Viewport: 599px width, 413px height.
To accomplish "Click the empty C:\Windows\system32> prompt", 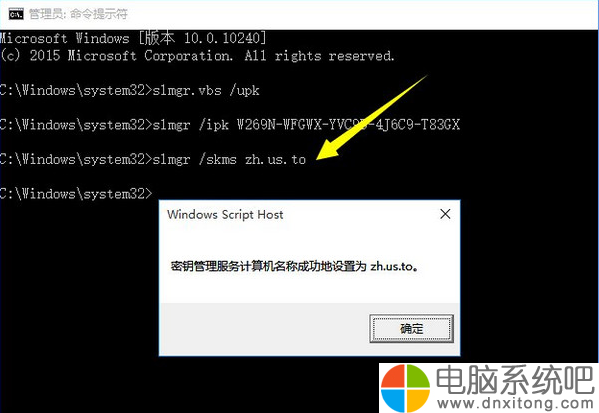I will tap(76, 194).
